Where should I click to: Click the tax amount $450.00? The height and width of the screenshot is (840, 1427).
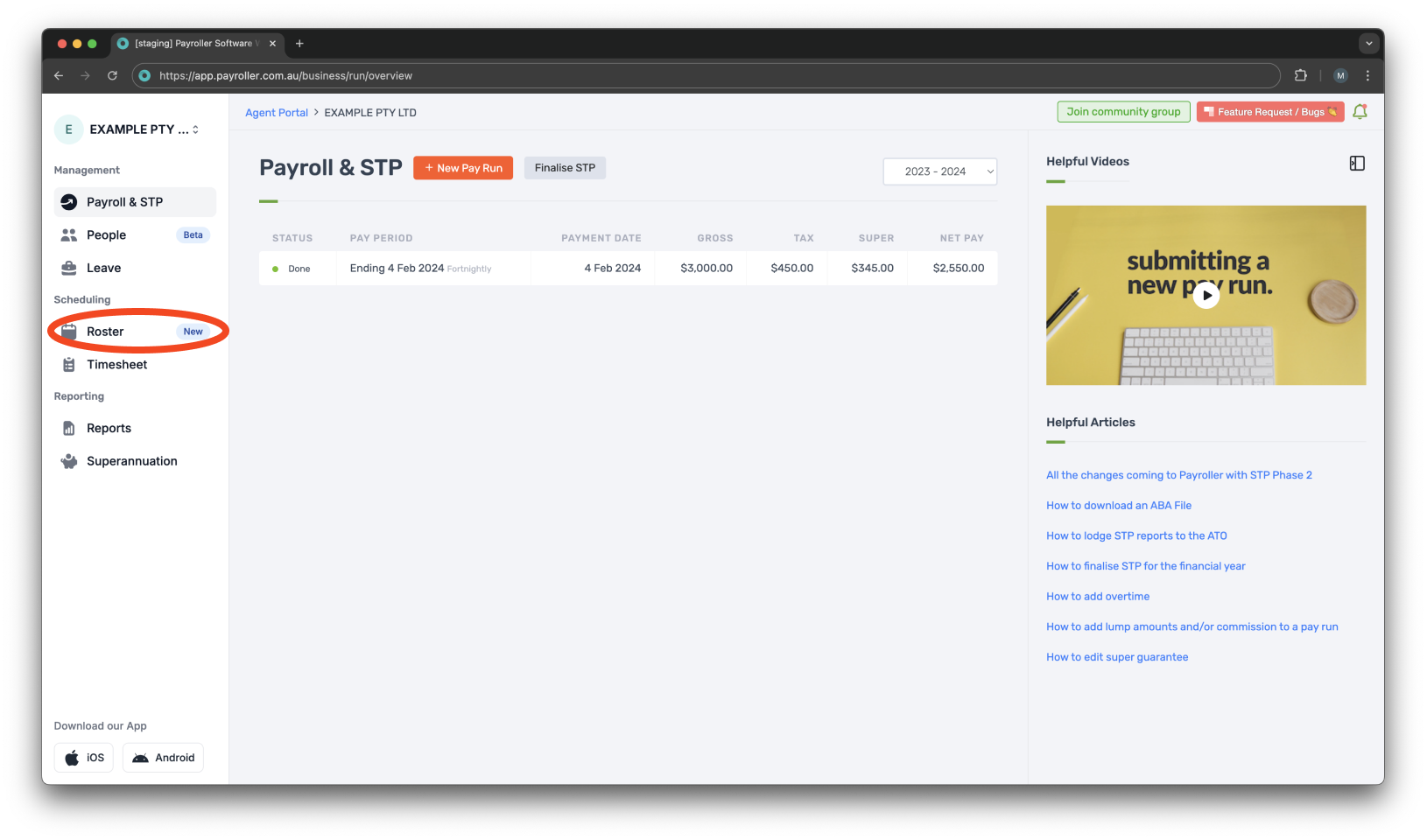pos(792,269)
